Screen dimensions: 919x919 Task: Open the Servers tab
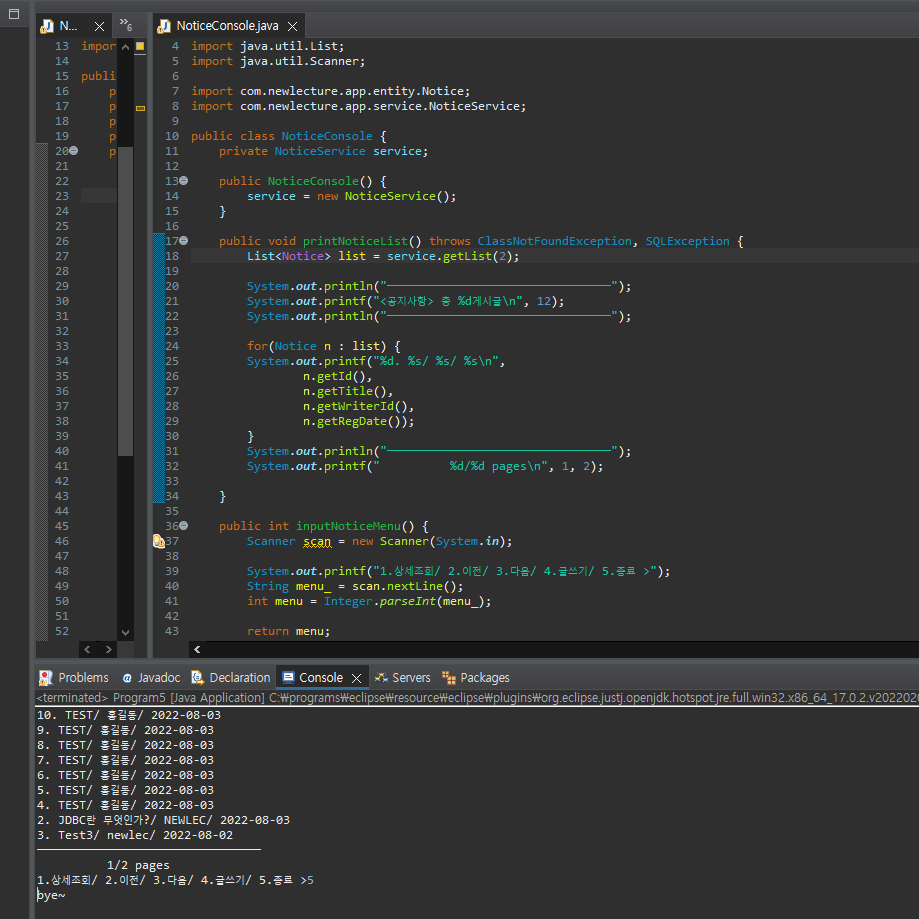(x=410, y=677)
